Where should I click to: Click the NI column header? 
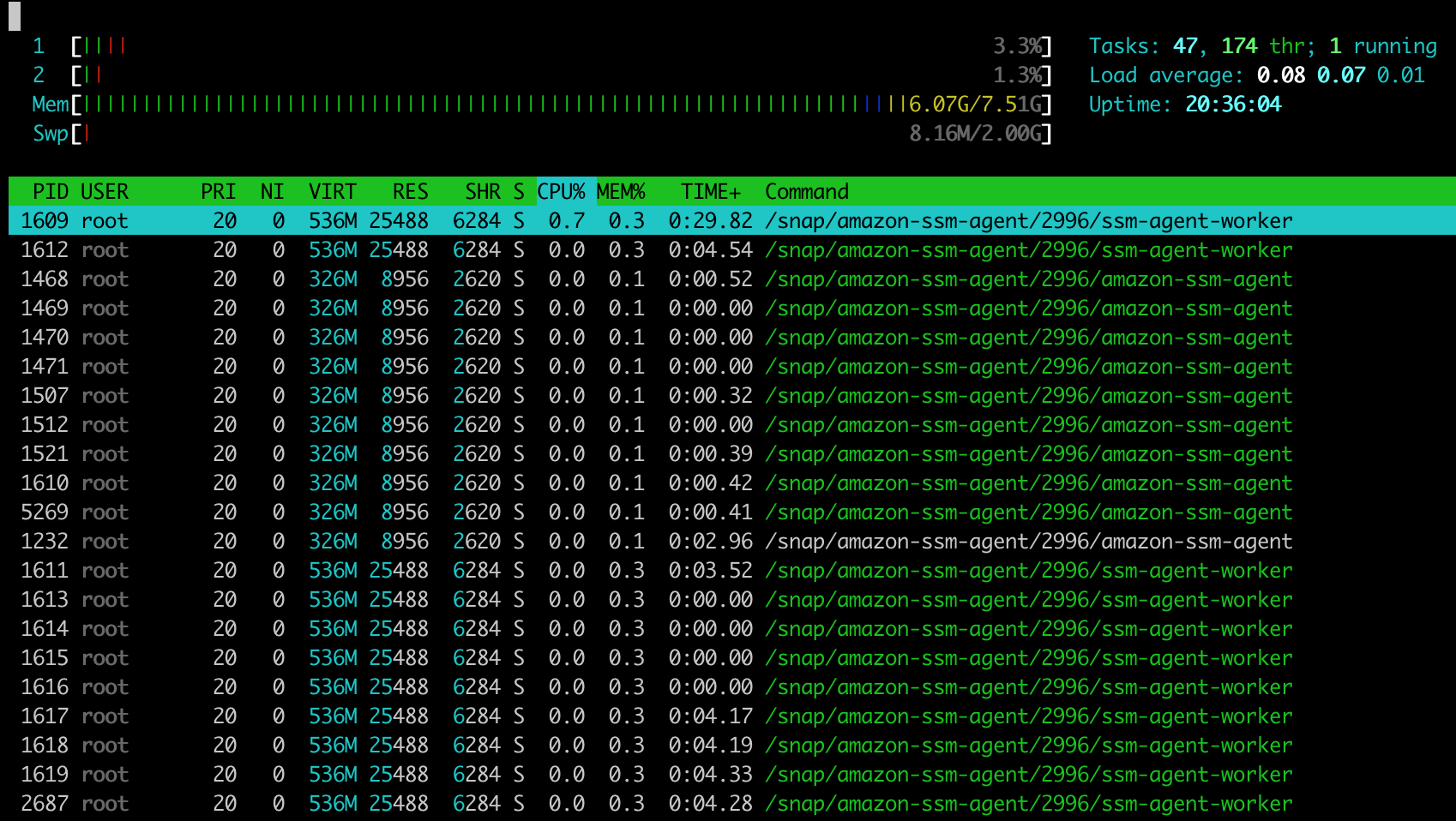(x=273, y=191)
